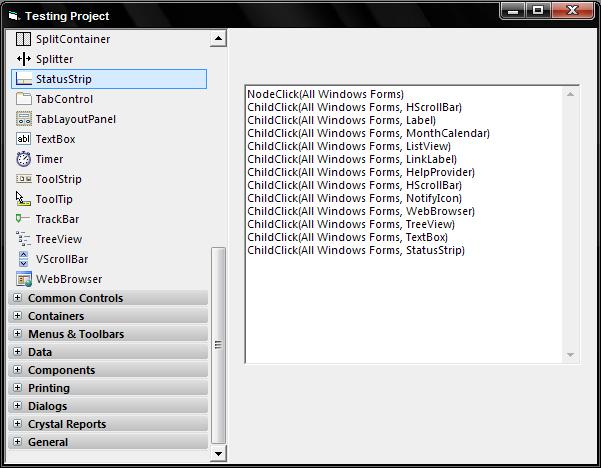Select the TrackBar item
601x468 pixels.
point(57,219)
